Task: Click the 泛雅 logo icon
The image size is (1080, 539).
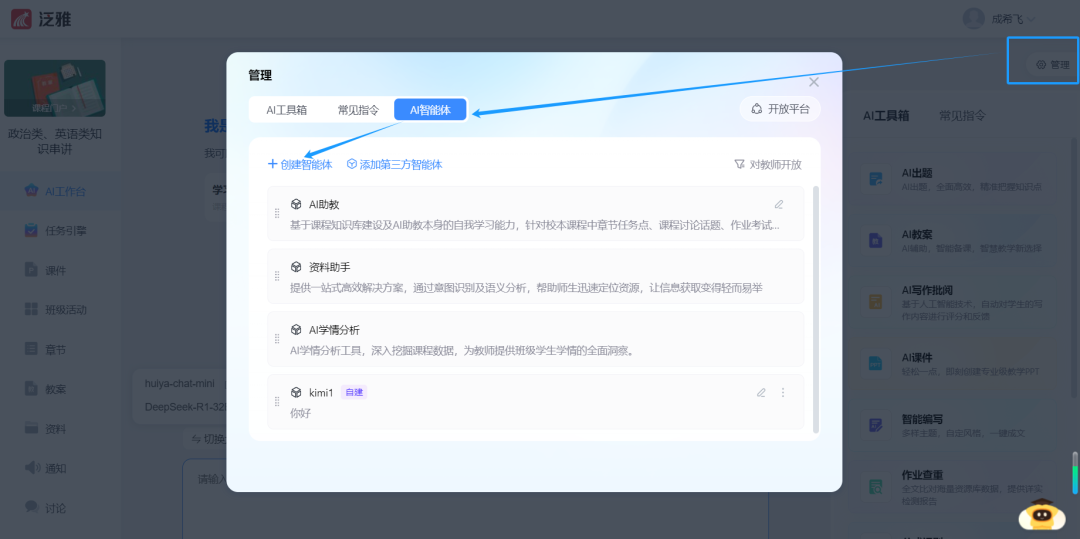Action: click(x=22, y=19)
